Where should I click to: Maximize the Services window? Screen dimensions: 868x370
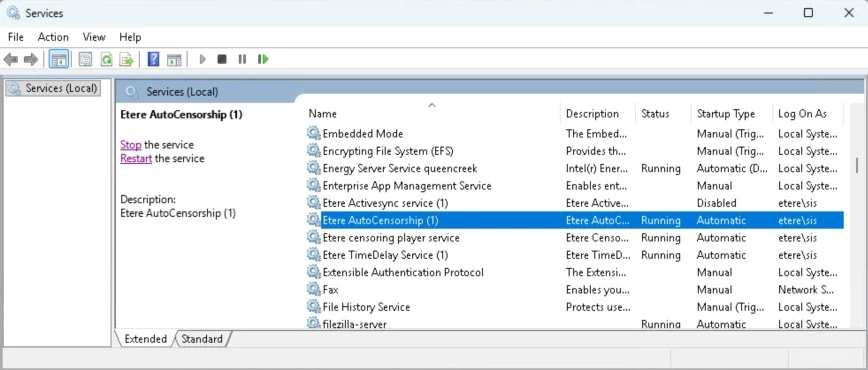tap(808, 13)
